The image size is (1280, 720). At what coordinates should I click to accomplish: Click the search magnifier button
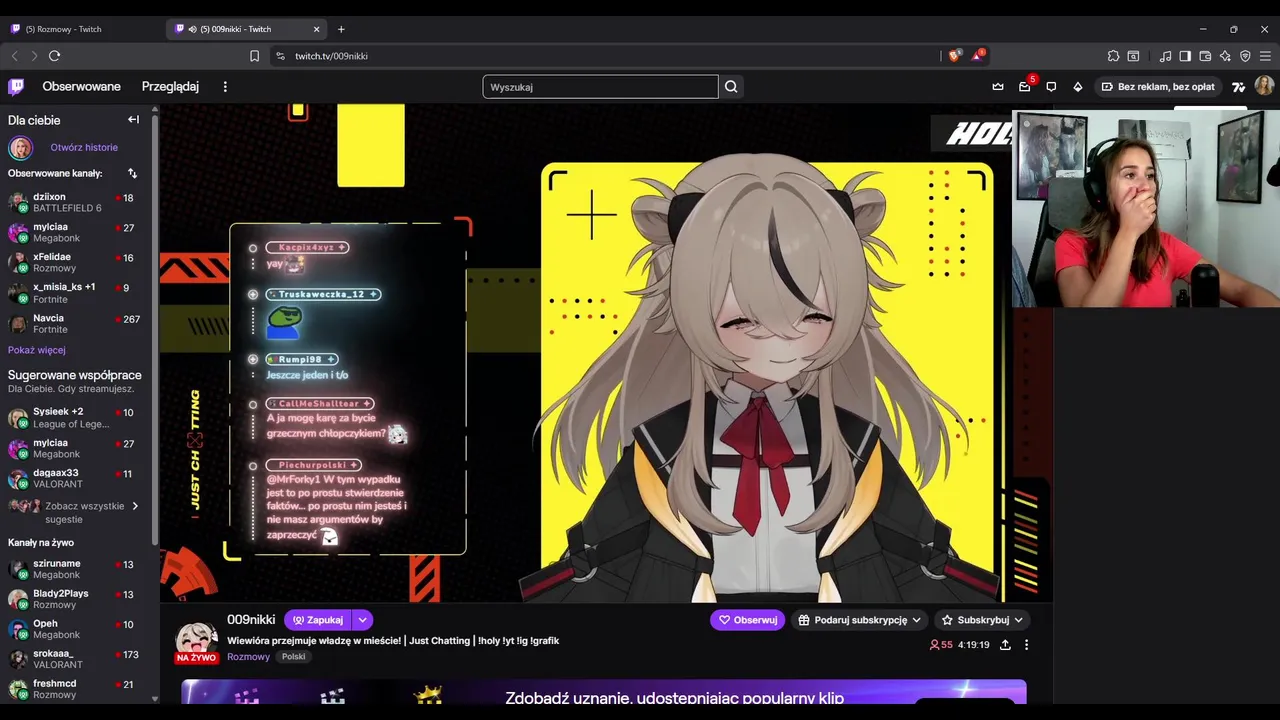tap(731, 87)
